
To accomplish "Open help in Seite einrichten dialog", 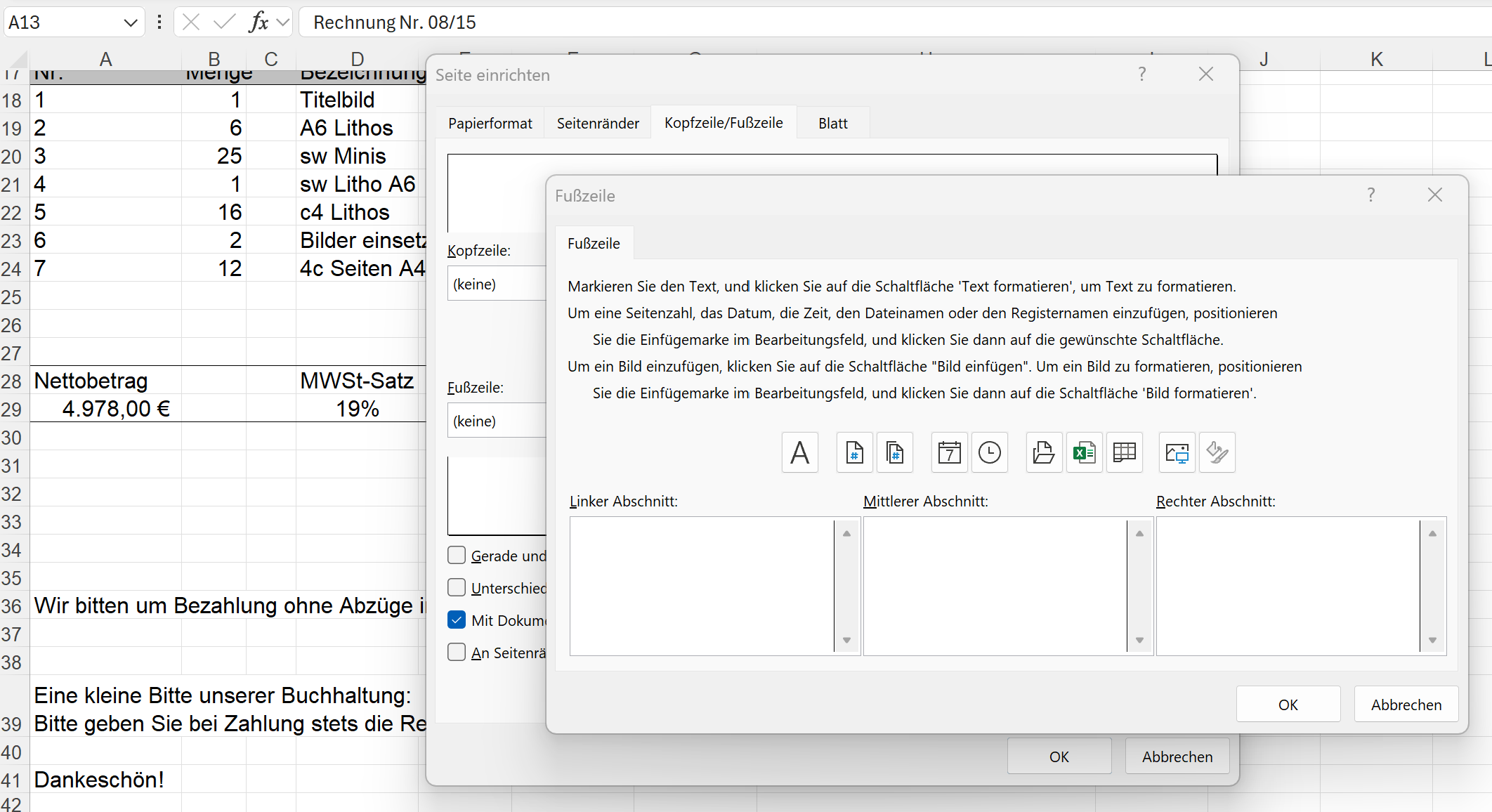I will tap(1142, 74).
